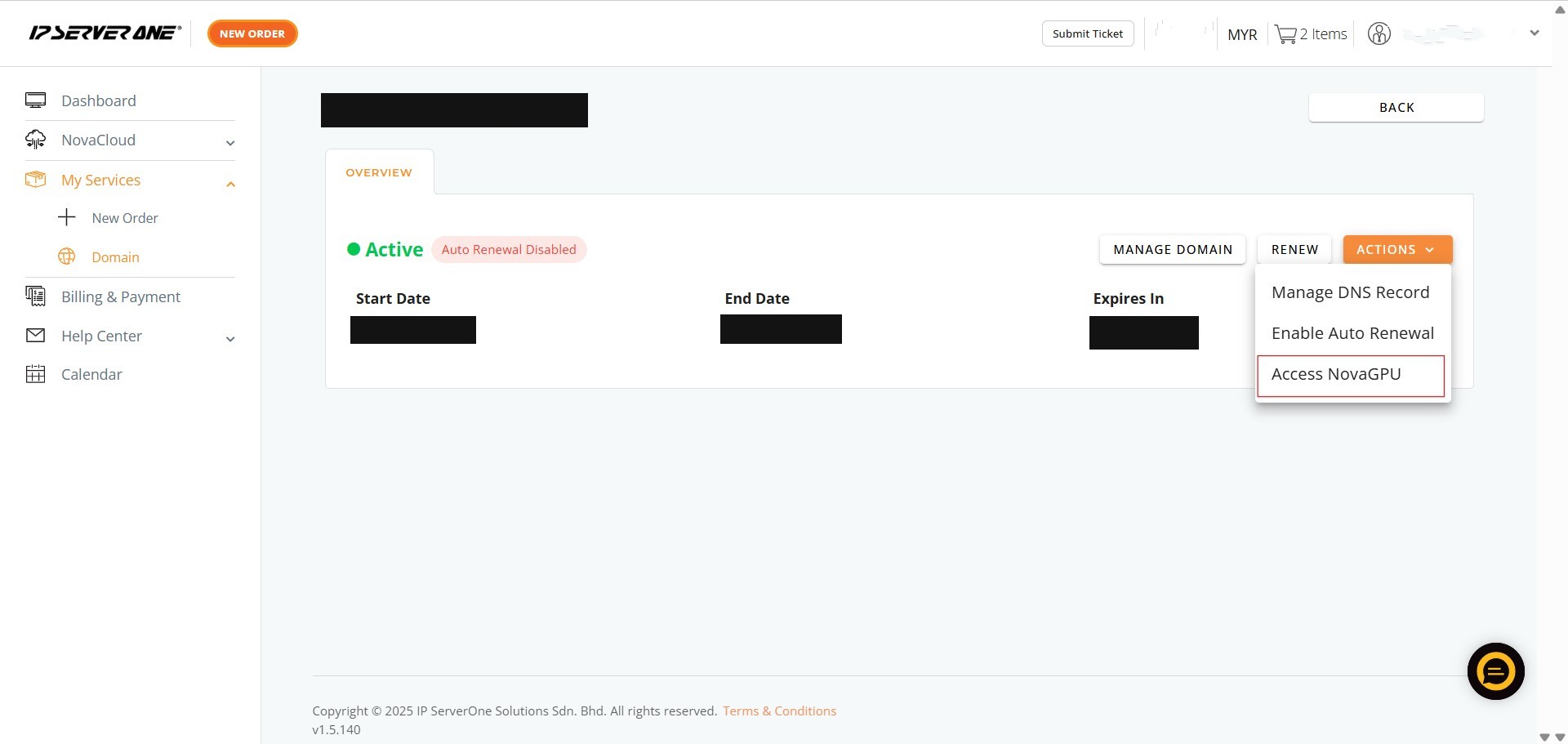Click the Terms & Conditions footer link

click(779, 711)
